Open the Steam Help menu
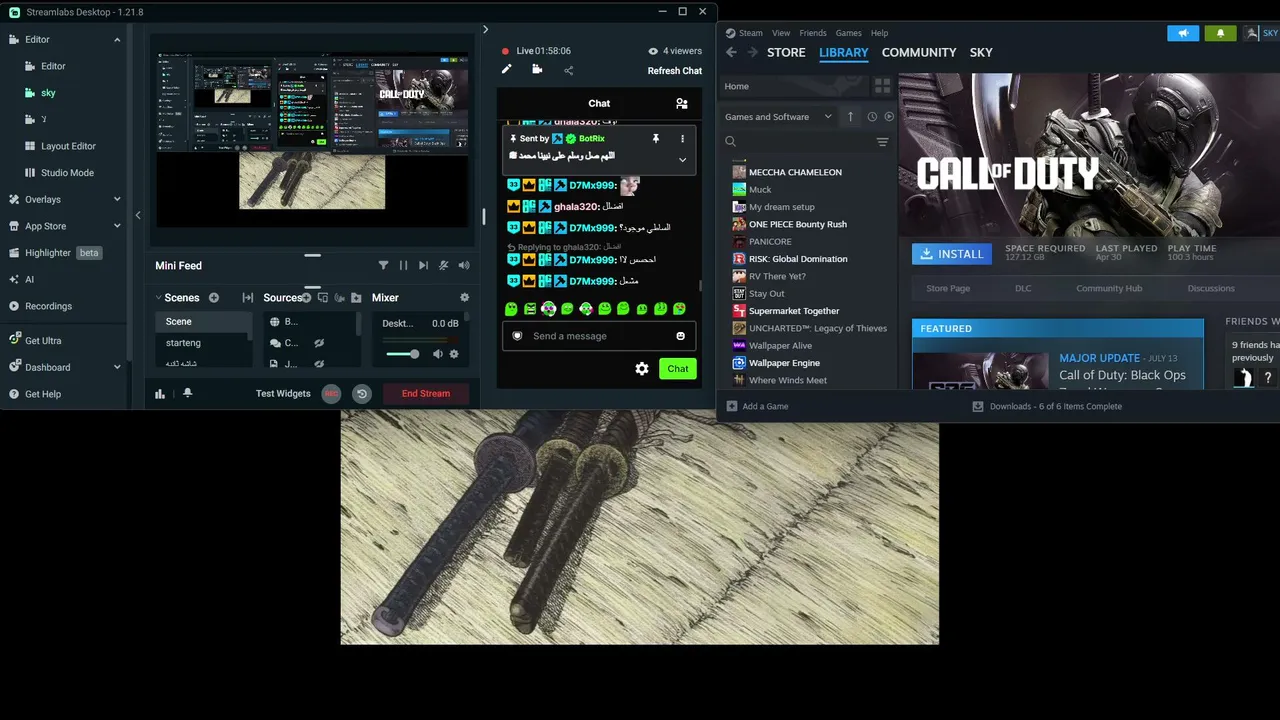 click(879, 33)
